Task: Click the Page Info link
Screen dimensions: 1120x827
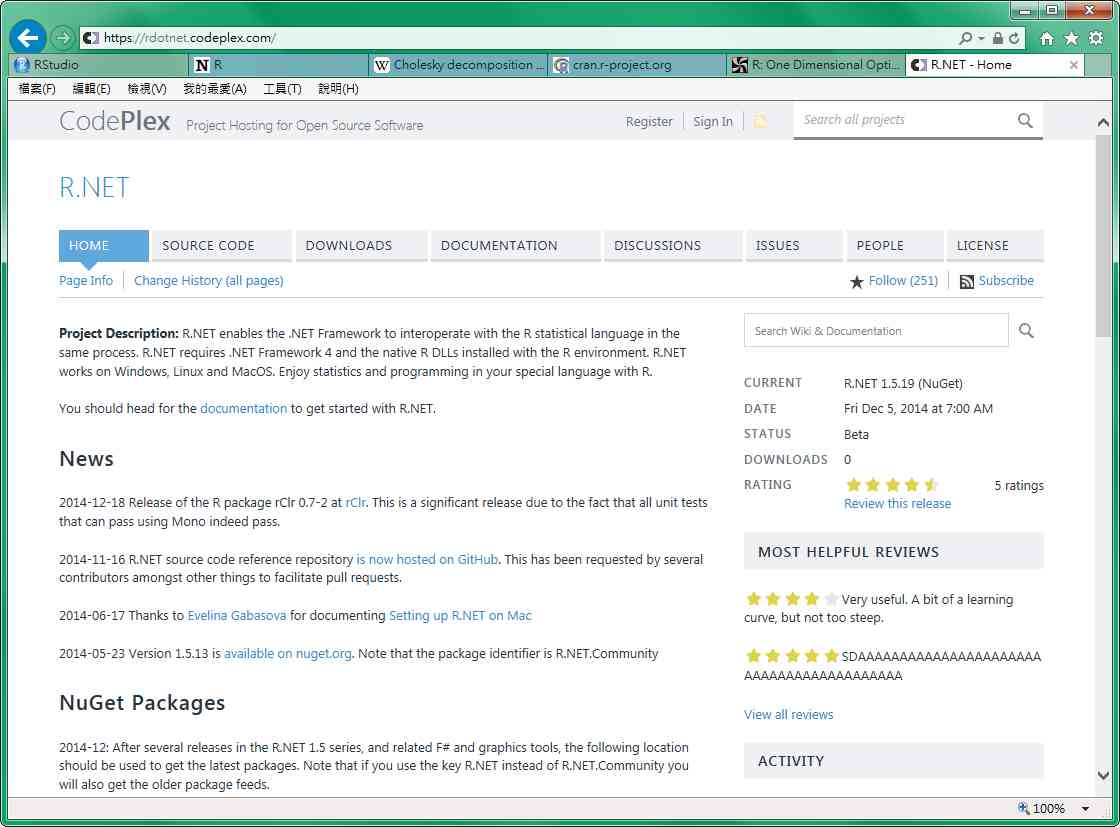Action: click(86, 281)
